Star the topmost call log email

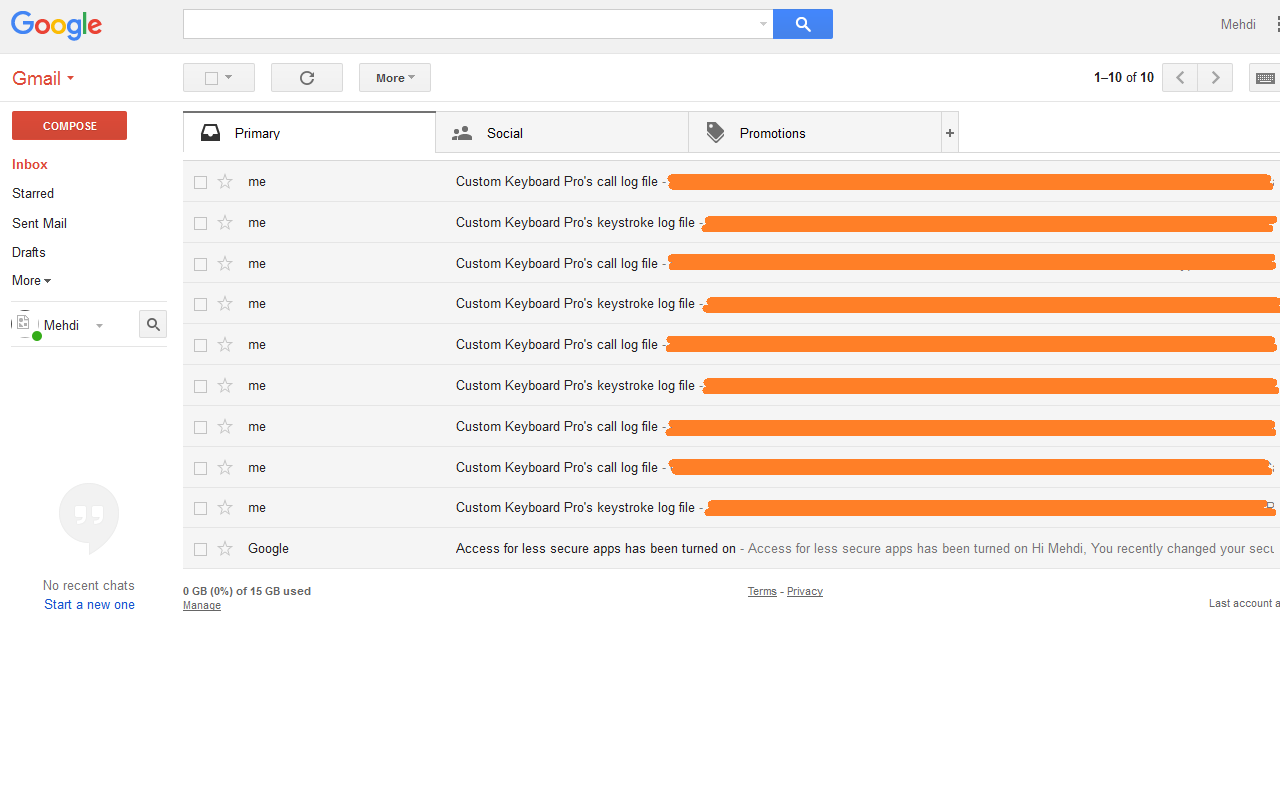pos(225,181)
